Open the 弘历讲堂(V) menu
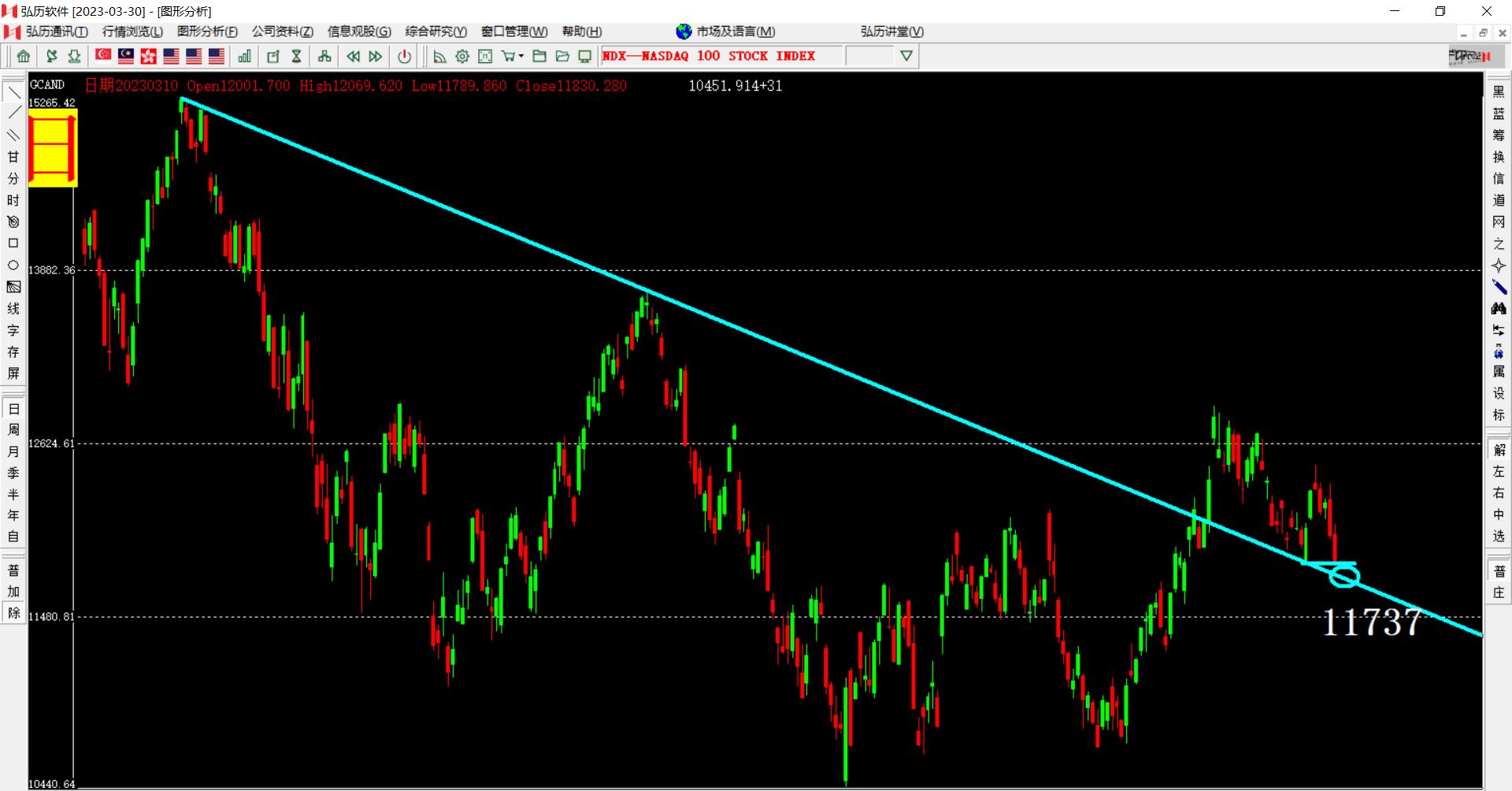Image resolution: width=1512 pixels, height=791 pixels. pos(892,32)
